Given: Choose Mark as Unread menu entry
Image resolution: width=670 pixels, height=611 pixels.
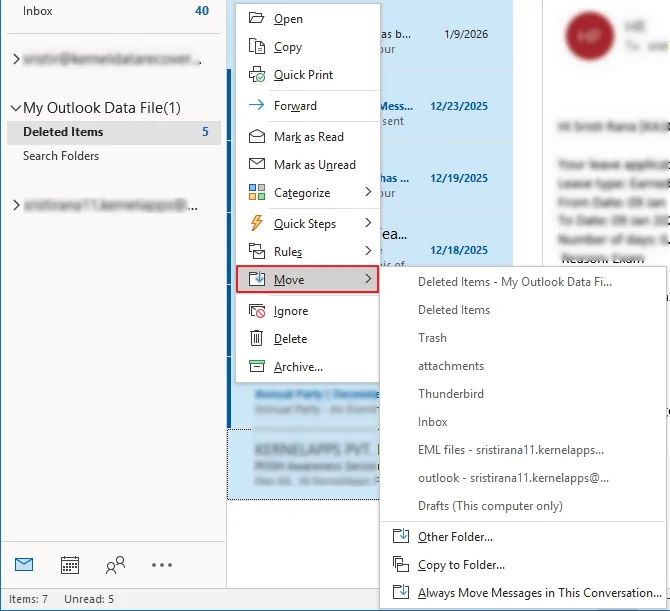Looking at the screenshot, I should tap(314, 165).
